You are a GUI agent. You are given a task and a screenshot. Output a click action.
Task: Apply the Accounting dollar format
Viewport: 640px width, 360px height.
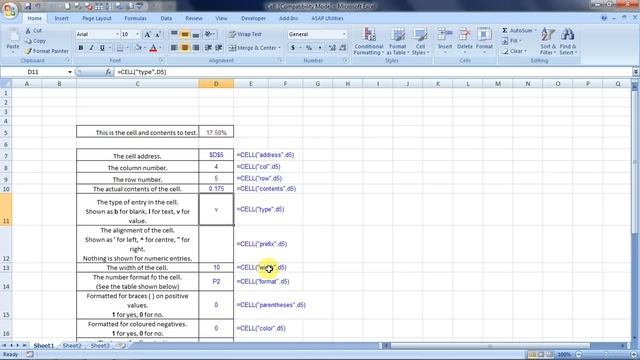293,48
